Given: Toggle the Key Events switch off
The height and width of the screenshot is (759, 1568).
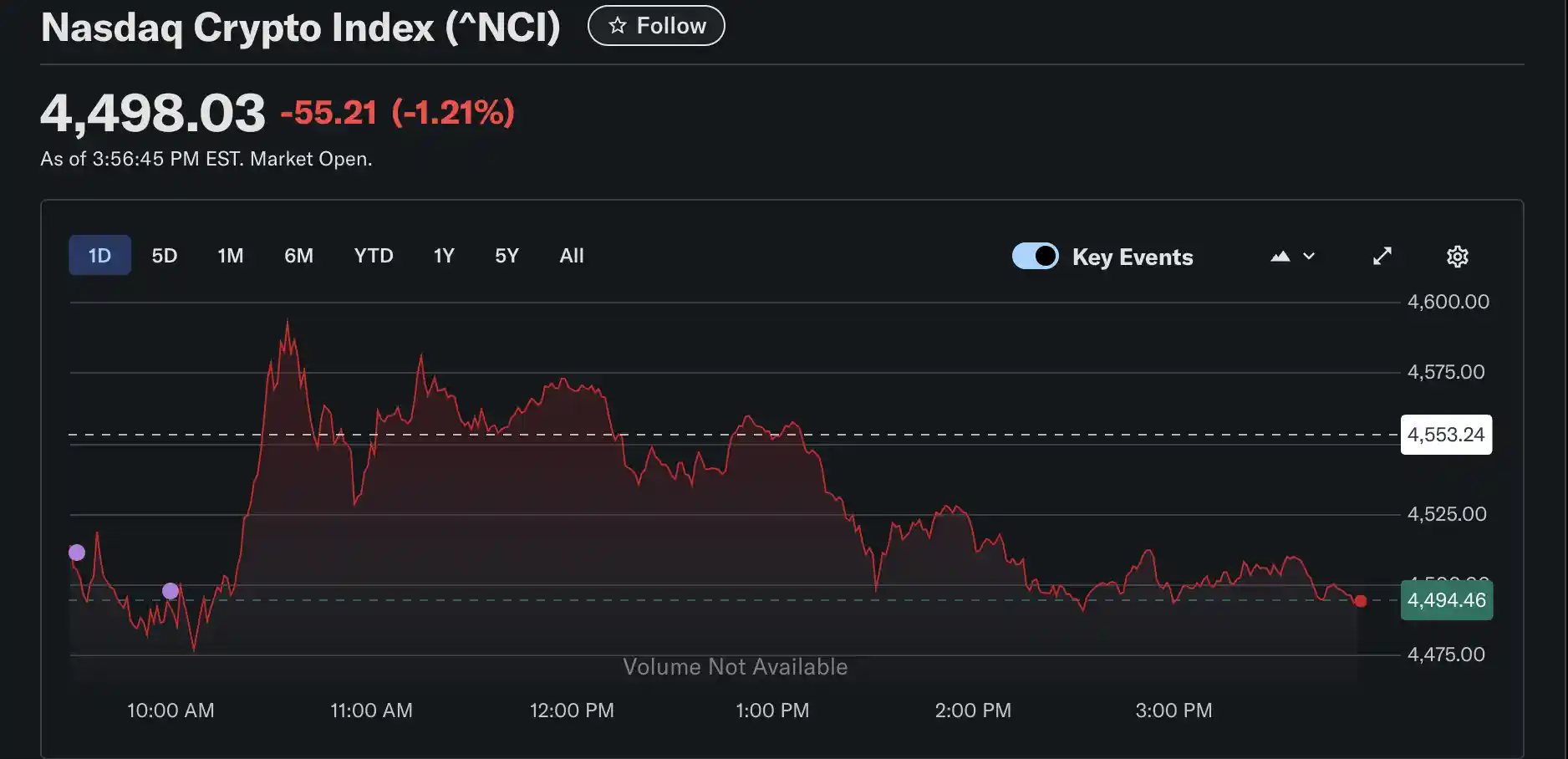Looking at the screenshot, I should (1035, 256).
